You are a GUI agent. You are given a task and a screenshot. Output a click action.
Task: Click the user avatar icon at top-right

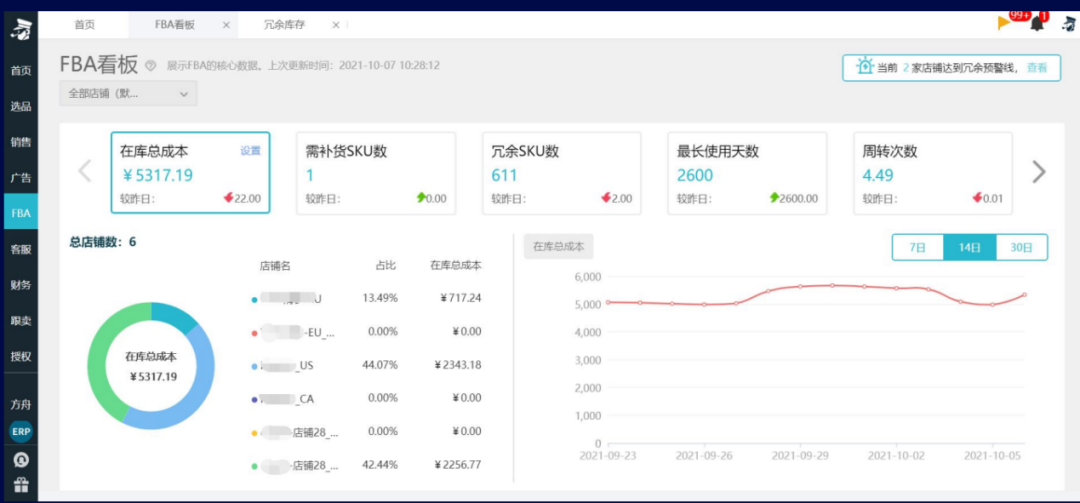click(x=1066, y=23)
